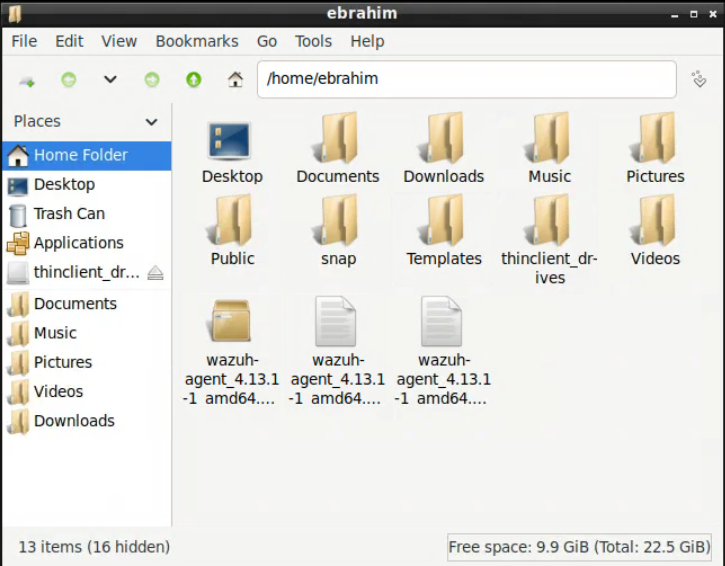Open the Tools menu
The image size is (725, 566).
[313, 41]
